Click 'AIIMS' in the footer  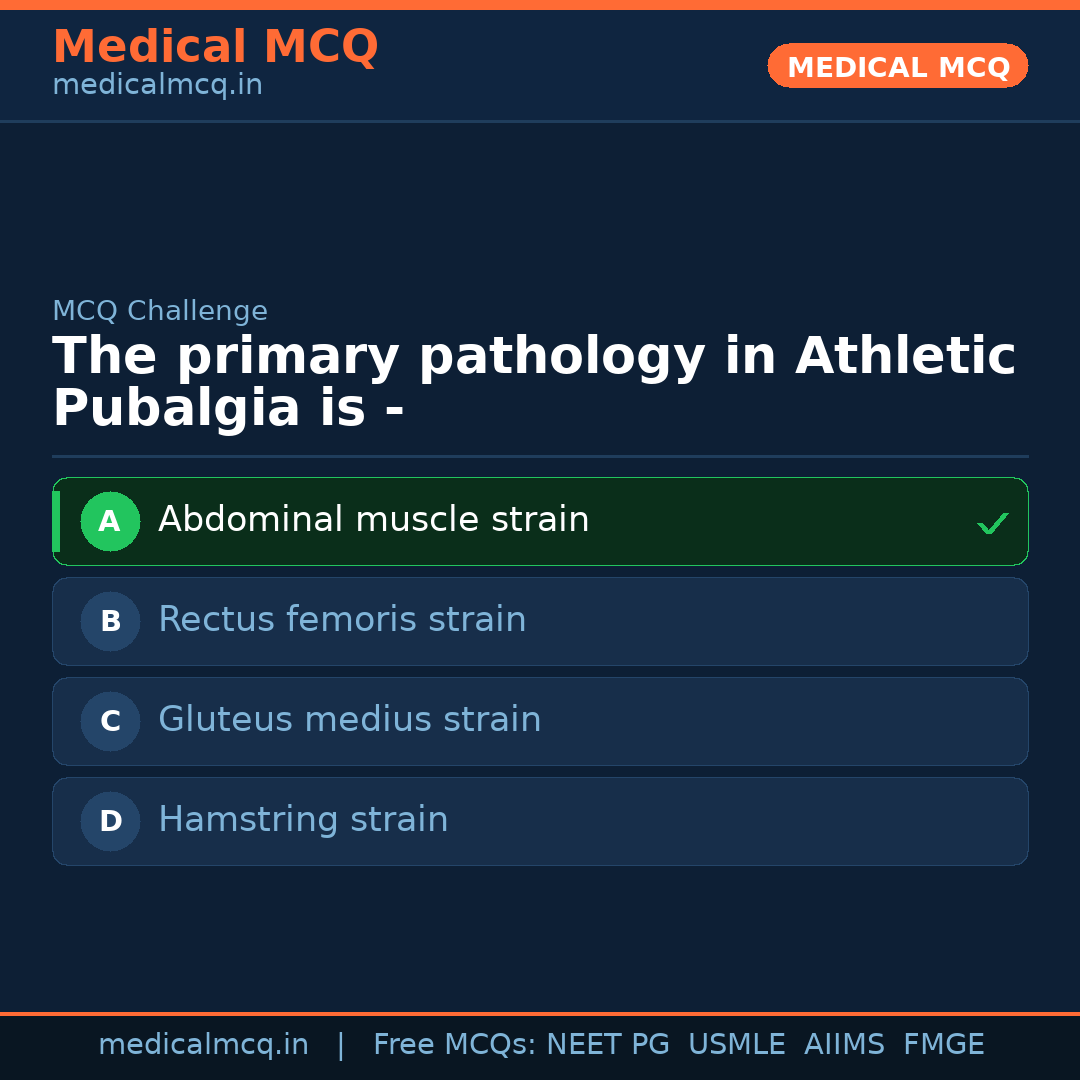[844, 1045]
